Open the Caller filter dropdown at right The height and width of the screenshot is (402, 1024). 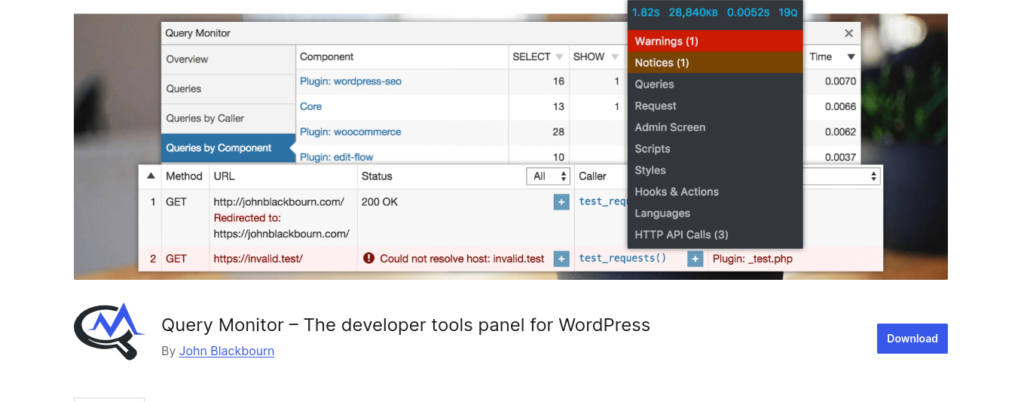pyautogui.click(x=842, y=176)
